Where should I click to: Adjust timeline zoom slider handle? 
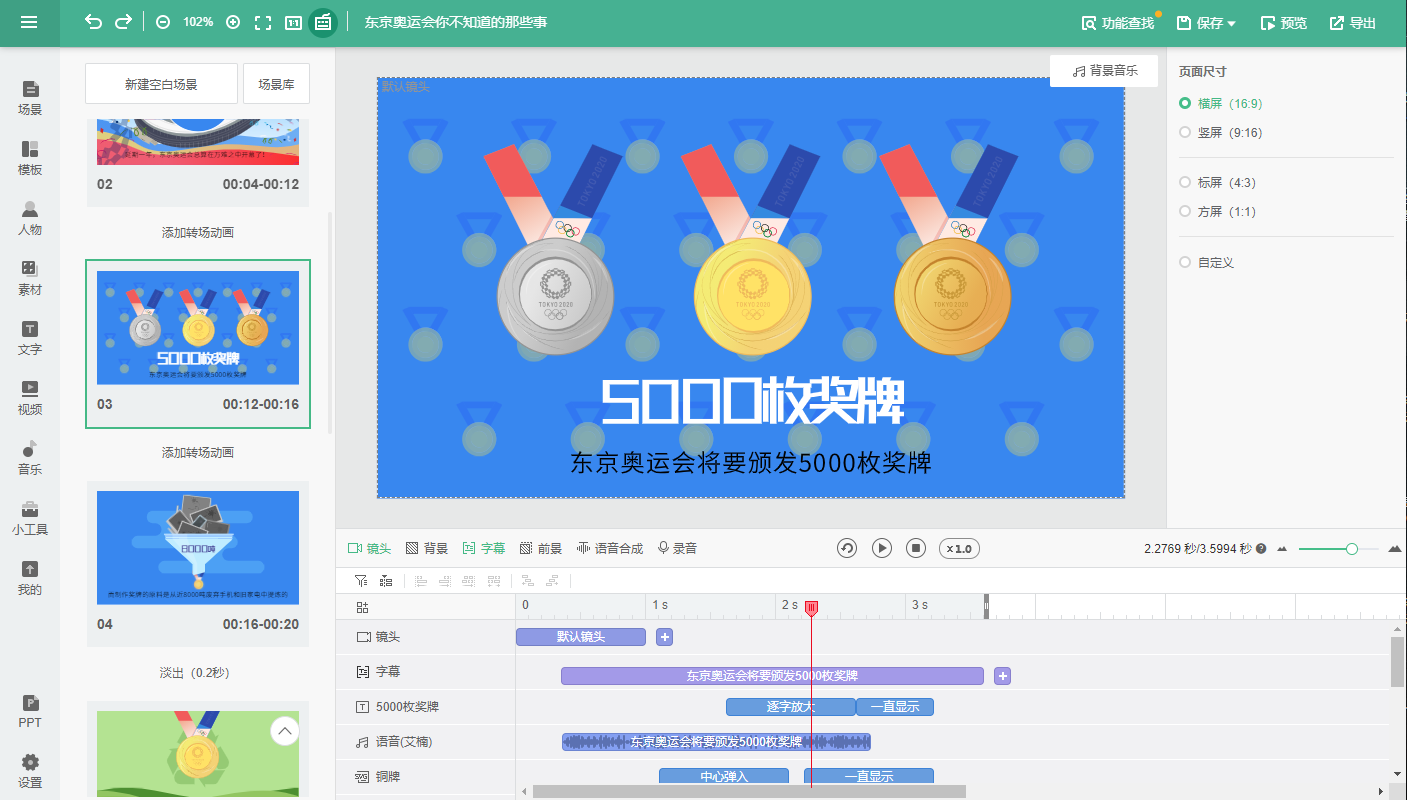click(x=1352, y=549)
